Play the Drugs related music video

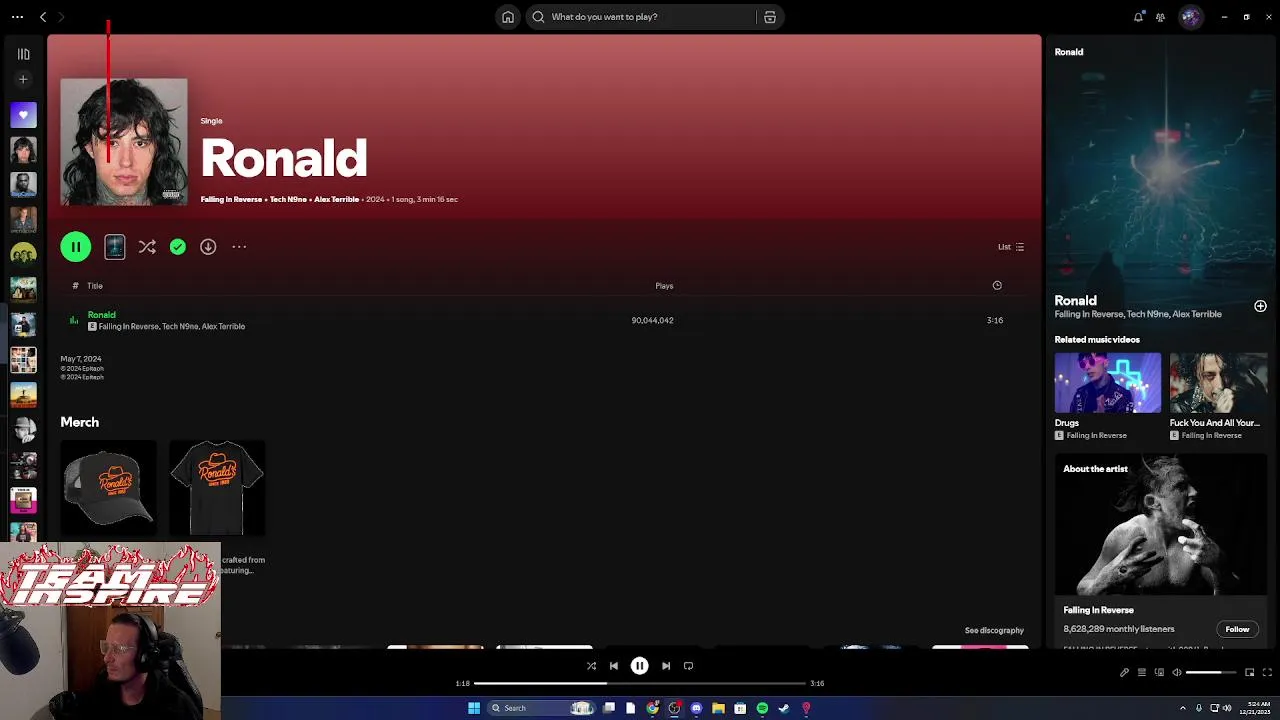tap(1108, 383)
